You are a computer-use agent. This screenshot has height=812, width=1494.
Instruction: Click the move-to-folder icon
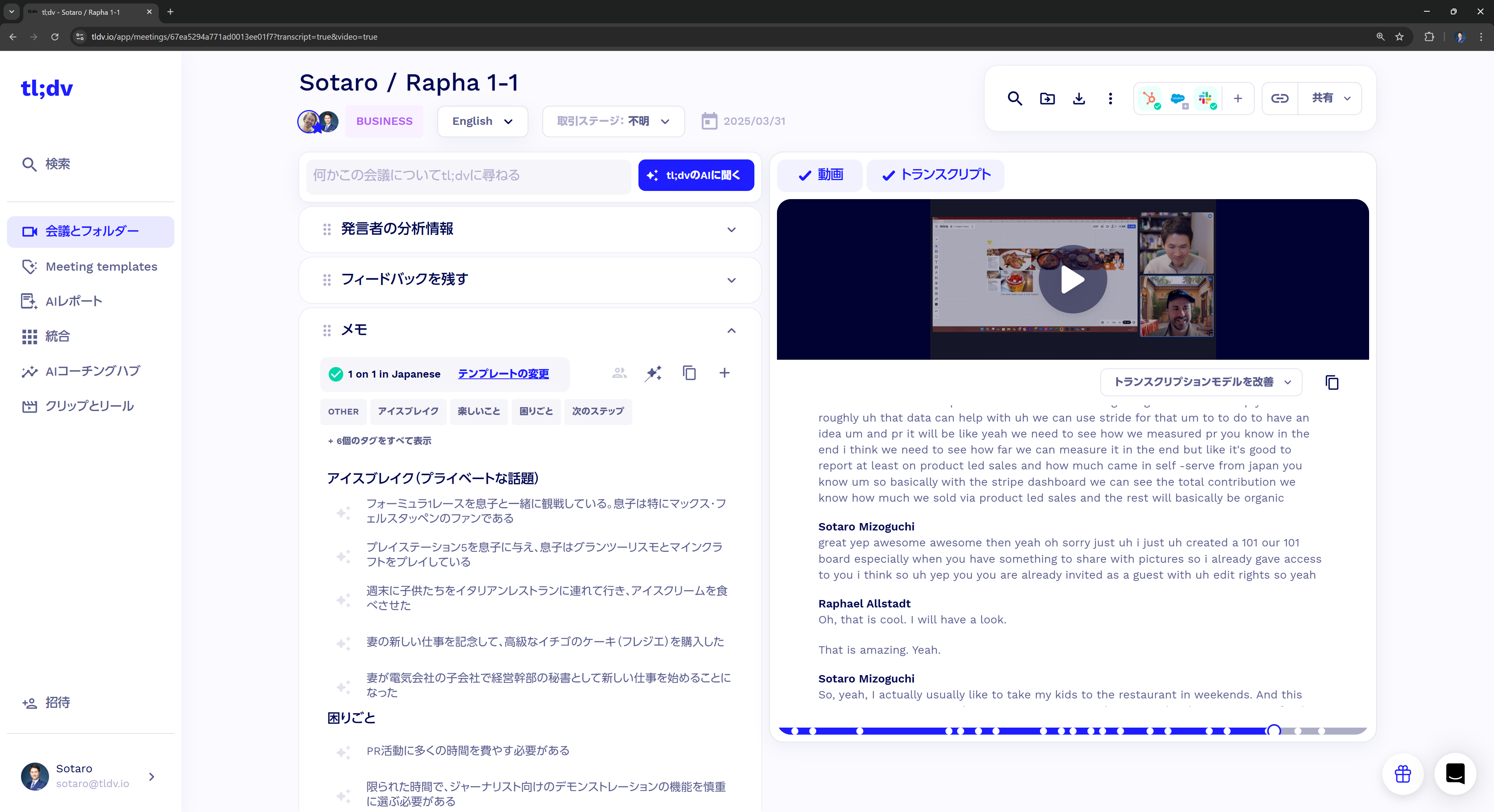coord(1047,98)
